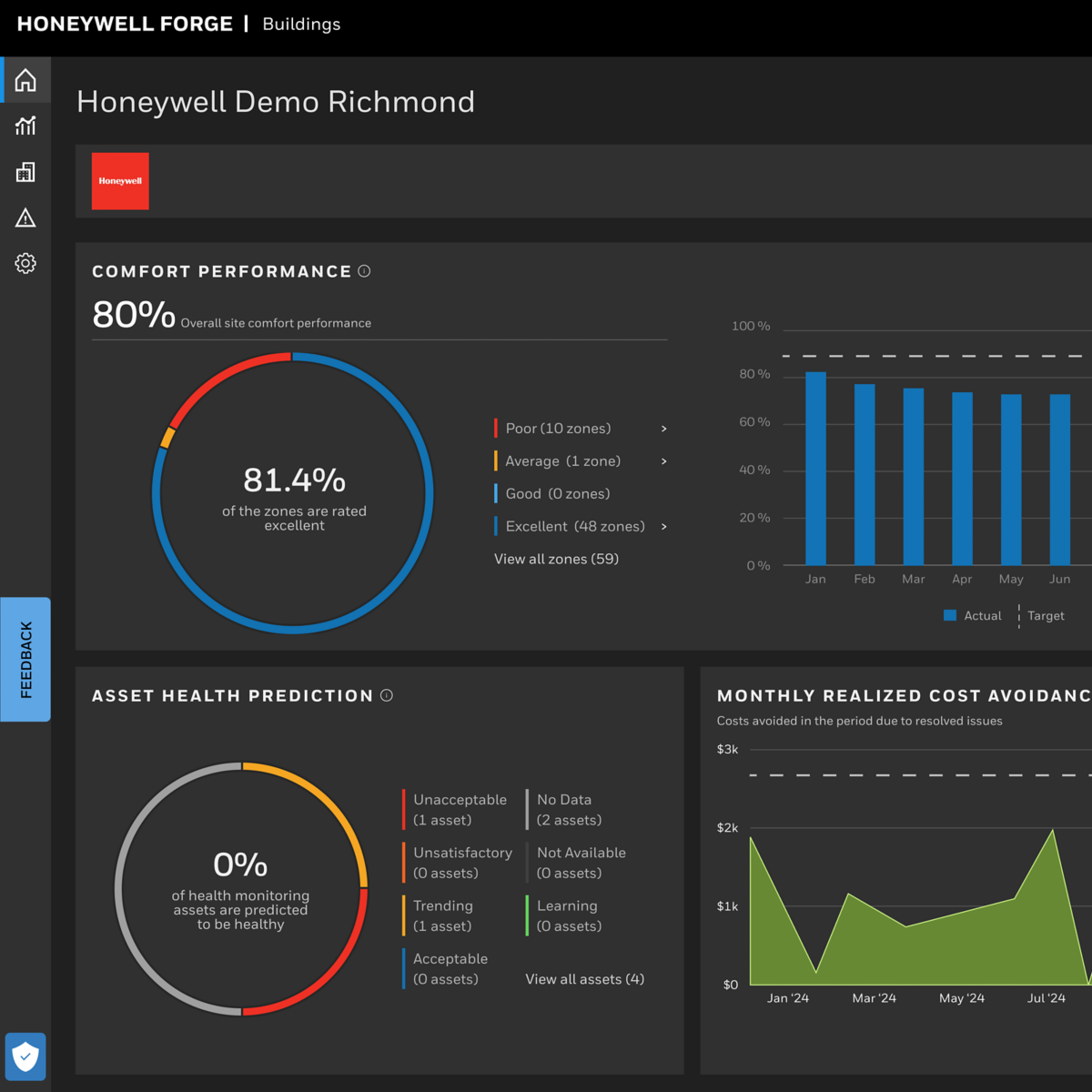Open the analytics chart sidebar icon
The image size is (1092, 1092).
click(x=25, y=126)
